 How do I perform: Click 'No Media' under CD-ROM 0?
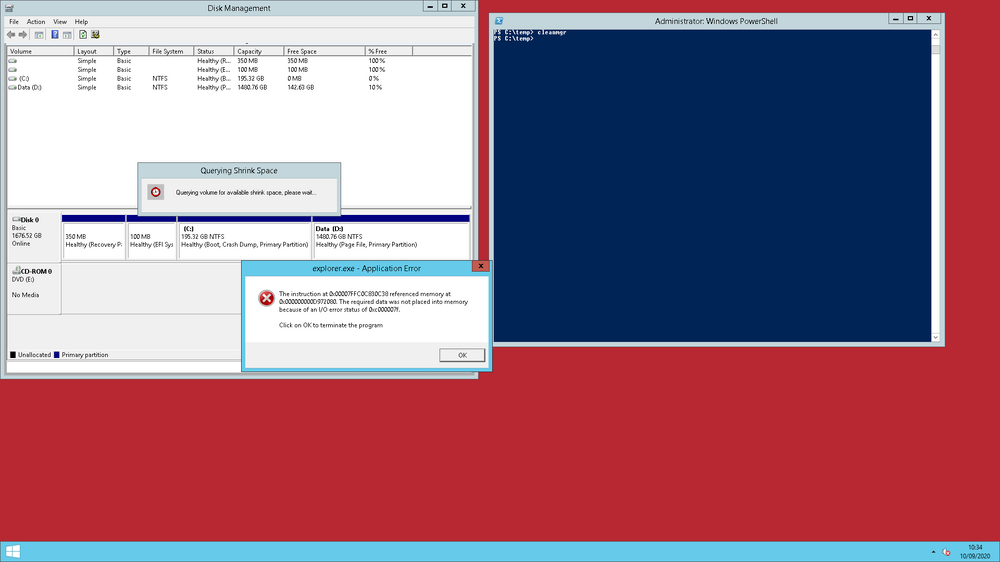click(x=25, y=295)
